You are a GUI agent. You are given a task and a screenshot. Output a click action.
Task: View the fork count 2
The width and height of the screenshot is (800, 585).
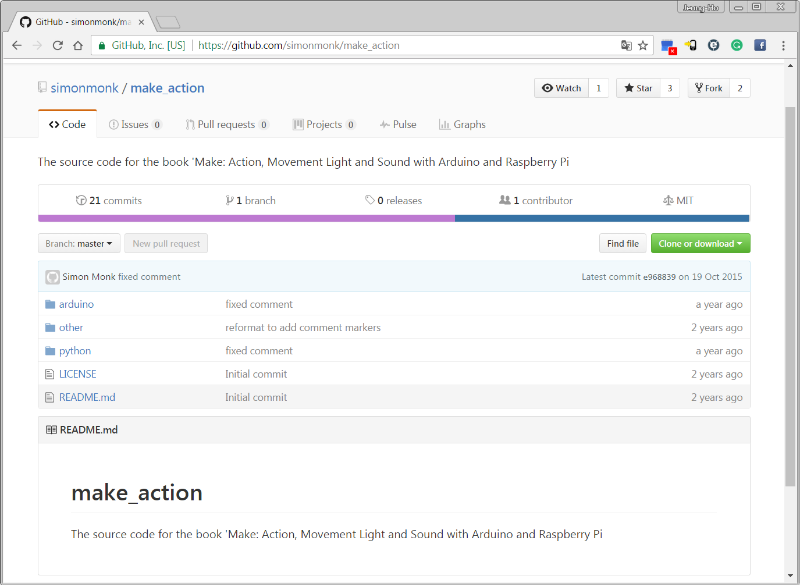(740, 88)
